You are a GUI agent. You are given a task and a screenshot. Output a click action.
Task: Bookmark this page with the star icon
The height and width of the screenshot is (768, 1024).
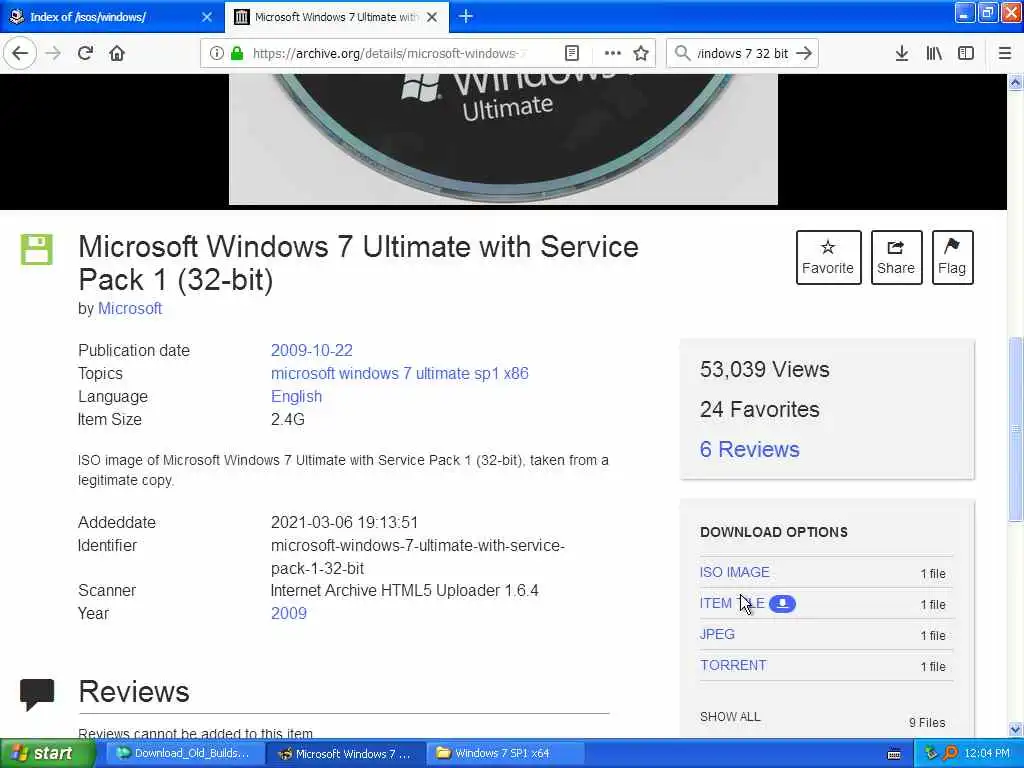click(641, 53)
